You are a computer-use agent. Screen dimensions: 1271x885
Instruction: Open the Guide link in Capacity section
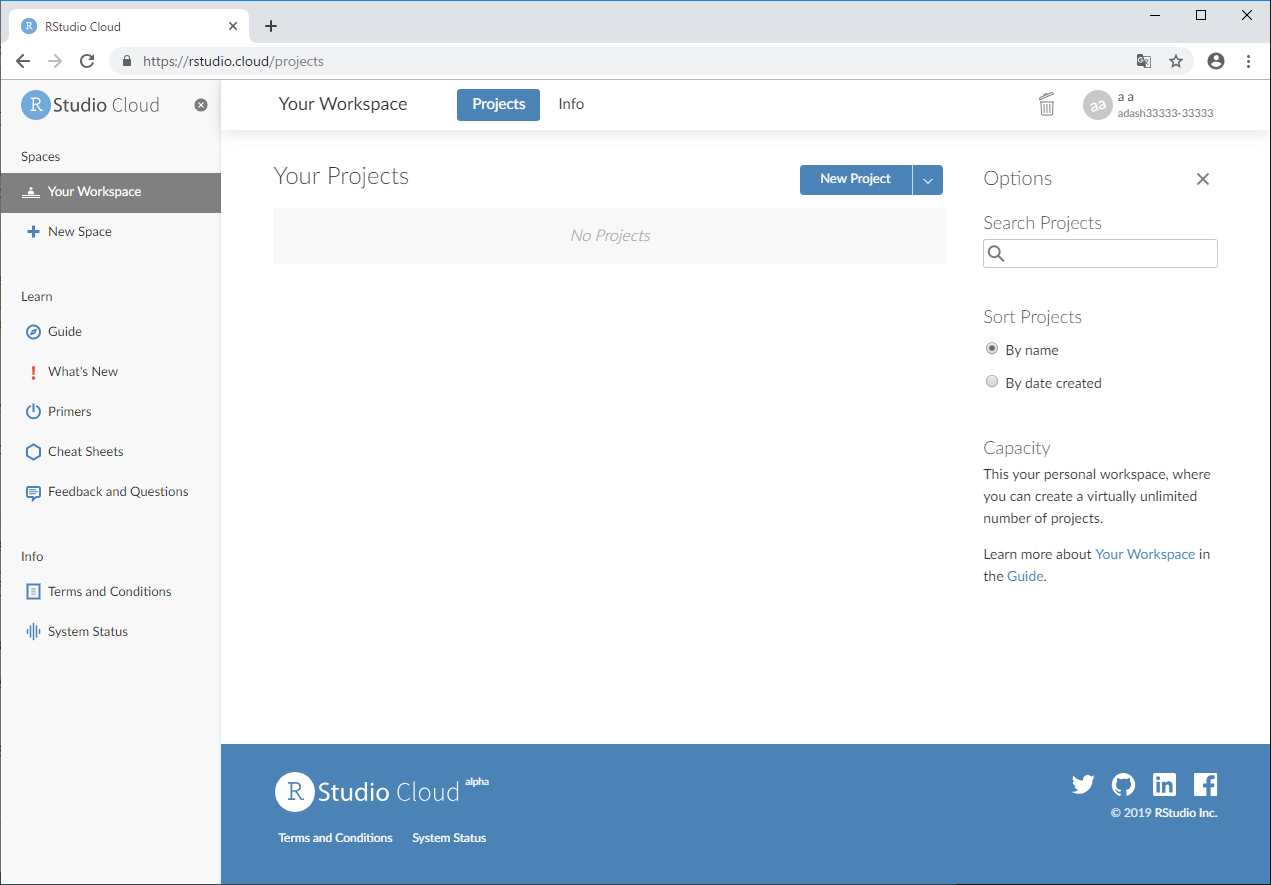pos(1025,576)
